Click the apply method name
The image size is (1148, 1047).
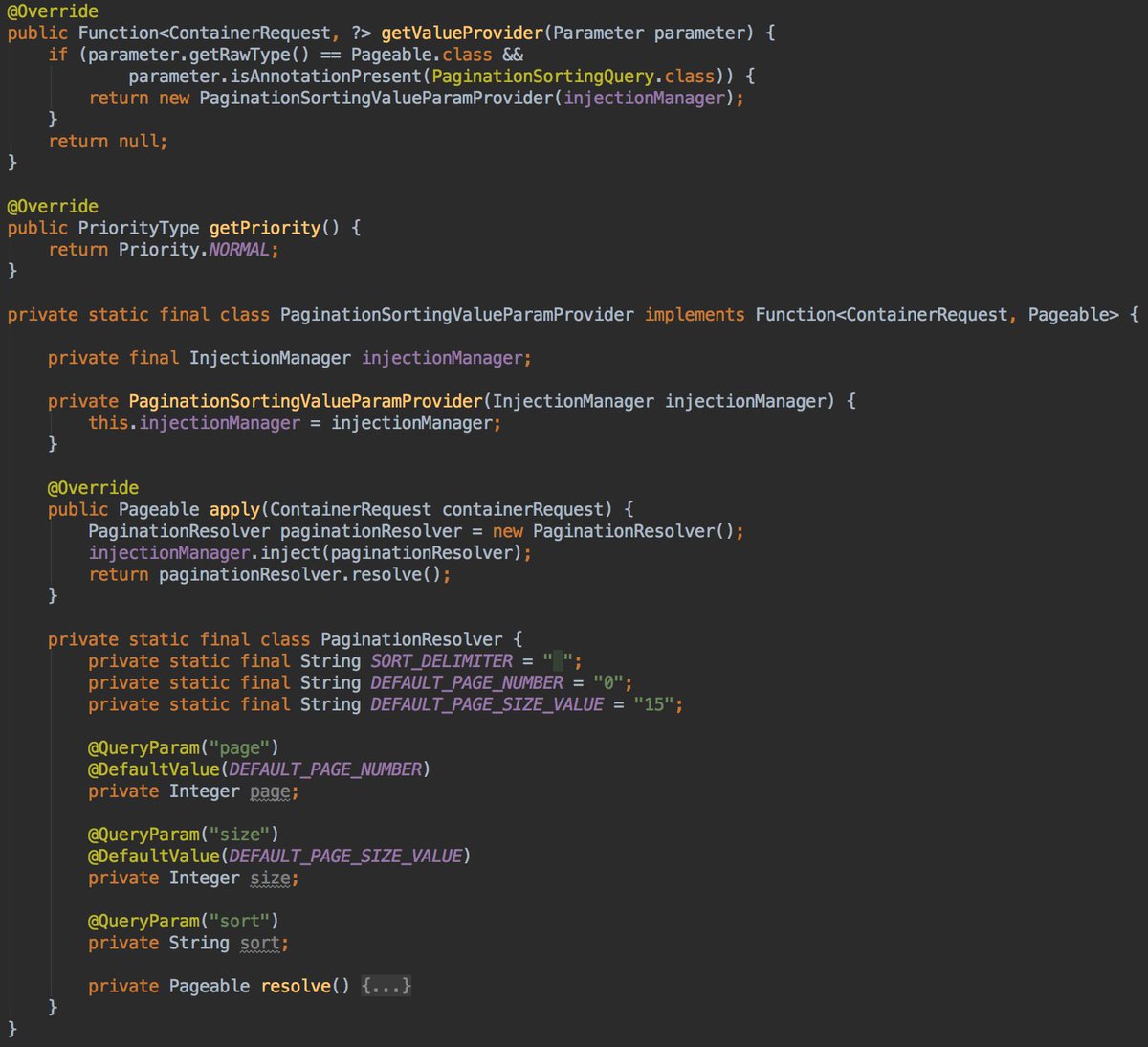[233, 509]
